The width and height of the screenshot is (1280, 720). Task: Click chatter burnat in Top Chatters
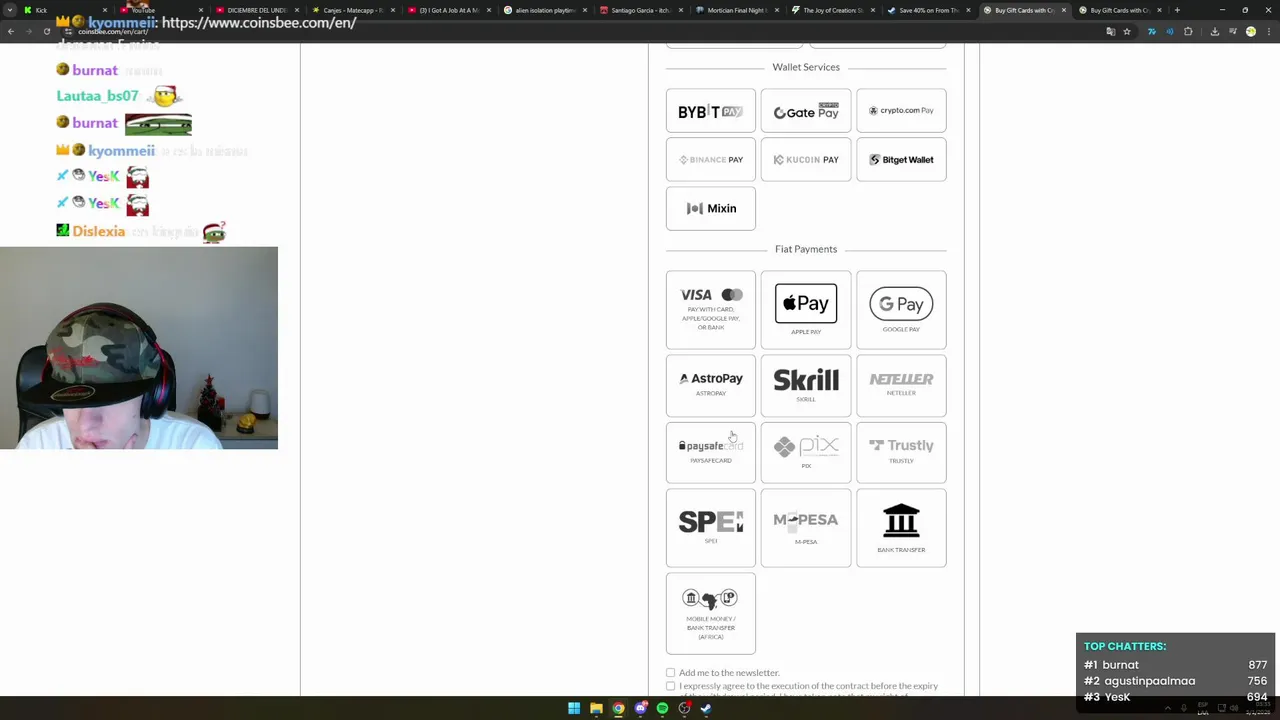coord(1120,665)
